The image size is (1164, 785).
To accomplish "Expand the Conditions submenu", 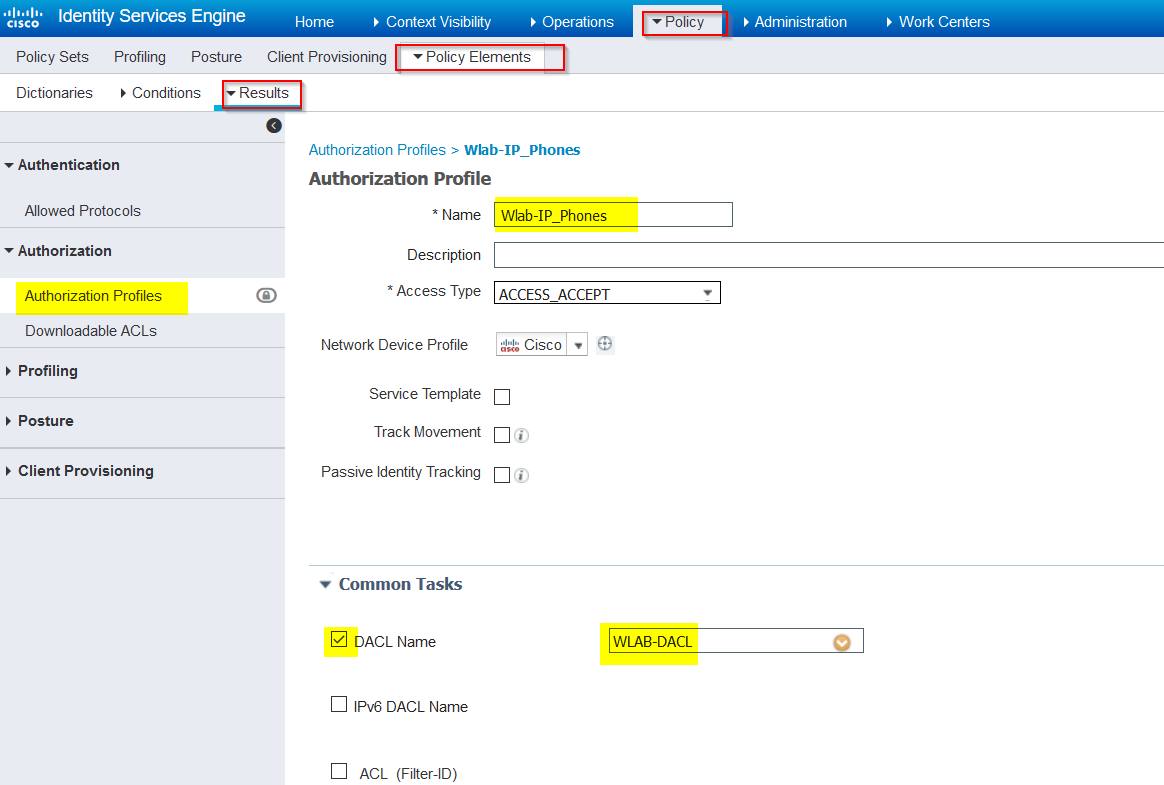I will (x=160, y=93).
